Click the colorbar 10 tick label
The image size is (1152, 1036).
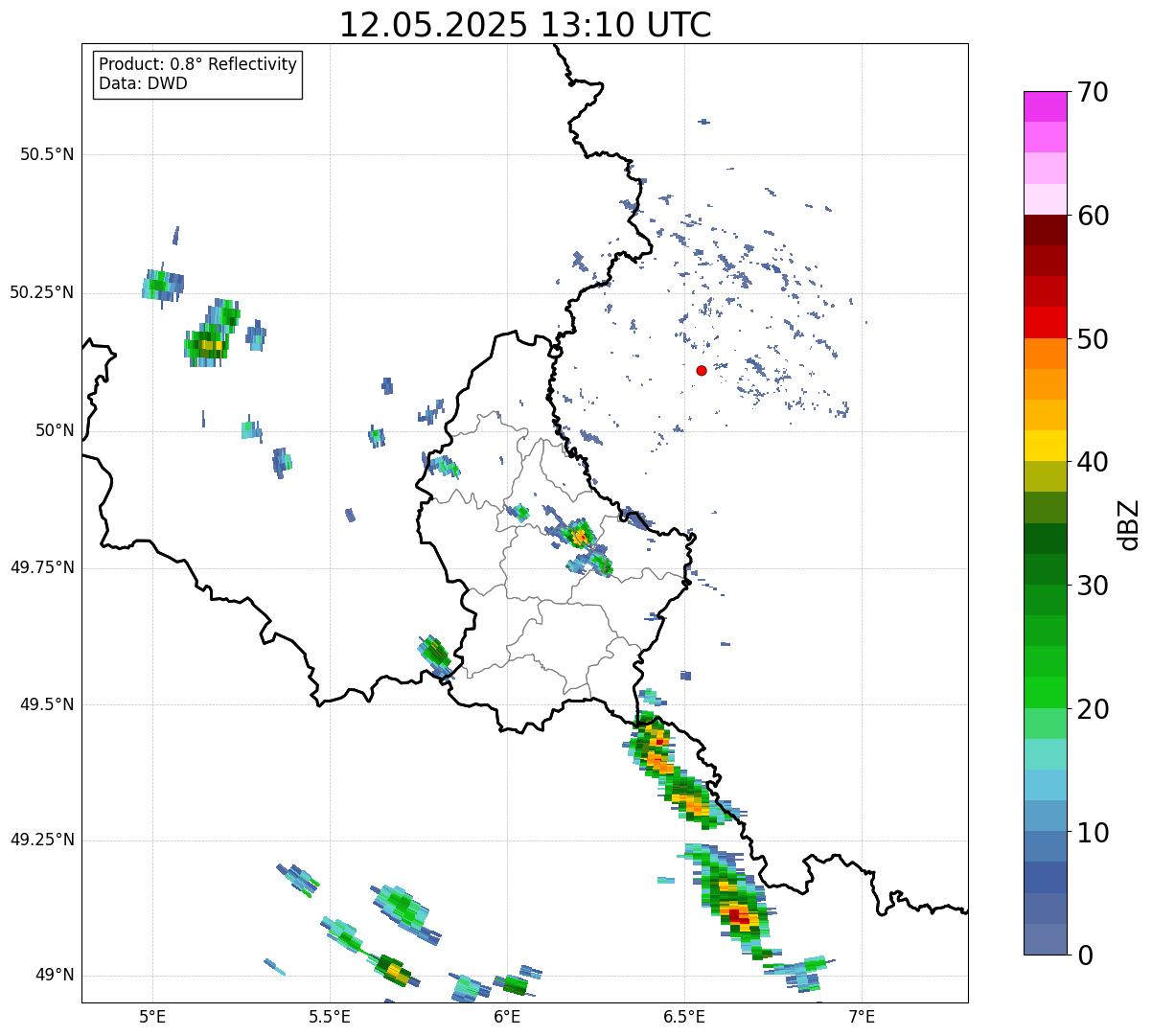coord(1093,832)
